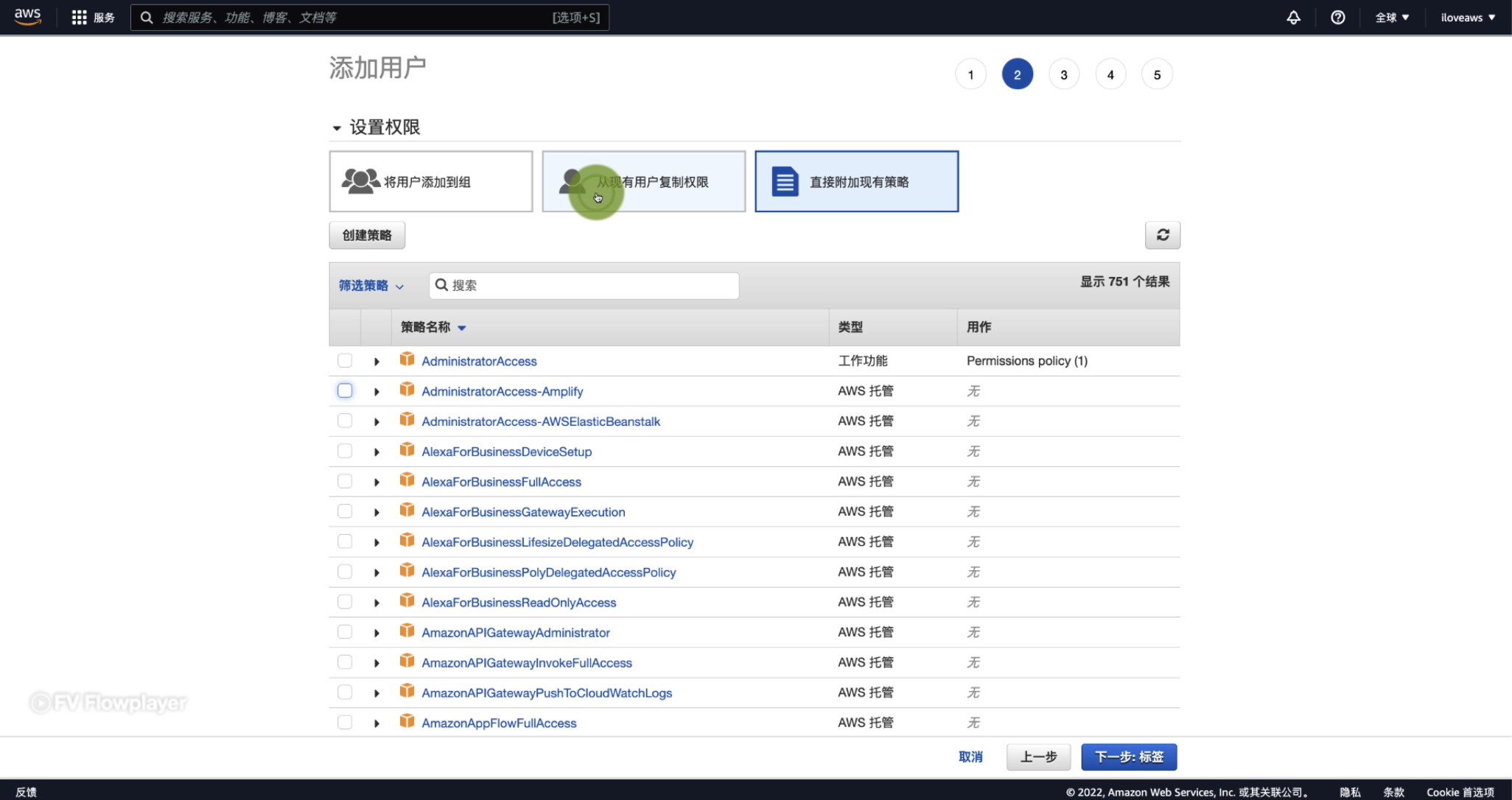Click the policy 搜索 search field
The height and width of the screenshot is (800, 1512).
(x=584, y=285)
